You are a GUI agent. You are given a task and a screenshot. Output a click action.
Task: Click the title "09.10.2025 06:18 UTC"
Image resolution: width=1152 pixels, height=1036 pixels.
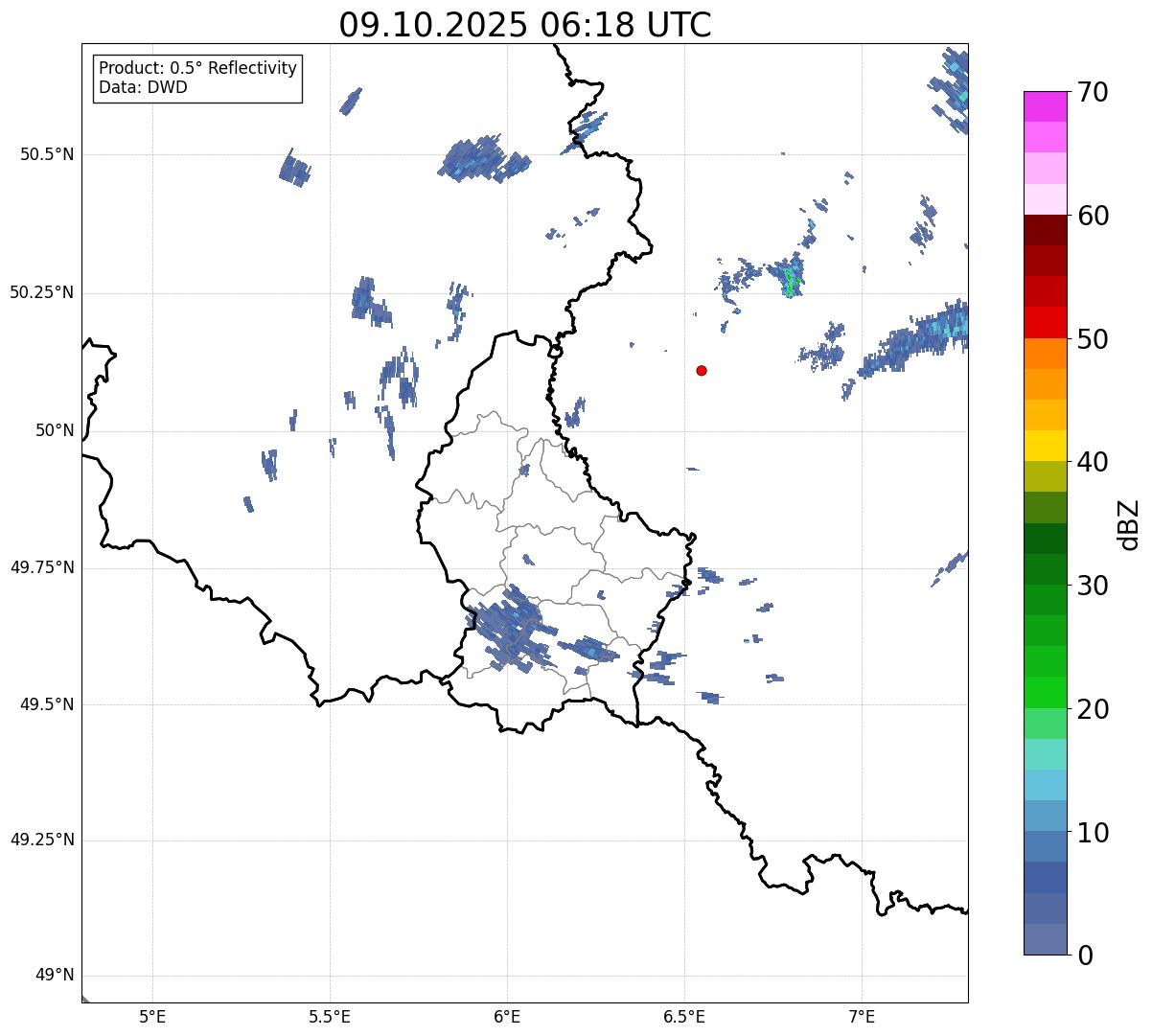click(525, 25)
